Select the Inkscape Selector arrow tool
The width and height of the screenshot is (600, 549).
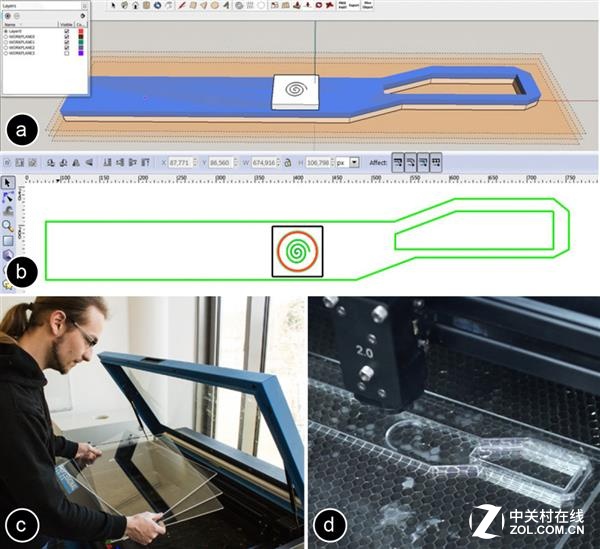pos(8,182)
